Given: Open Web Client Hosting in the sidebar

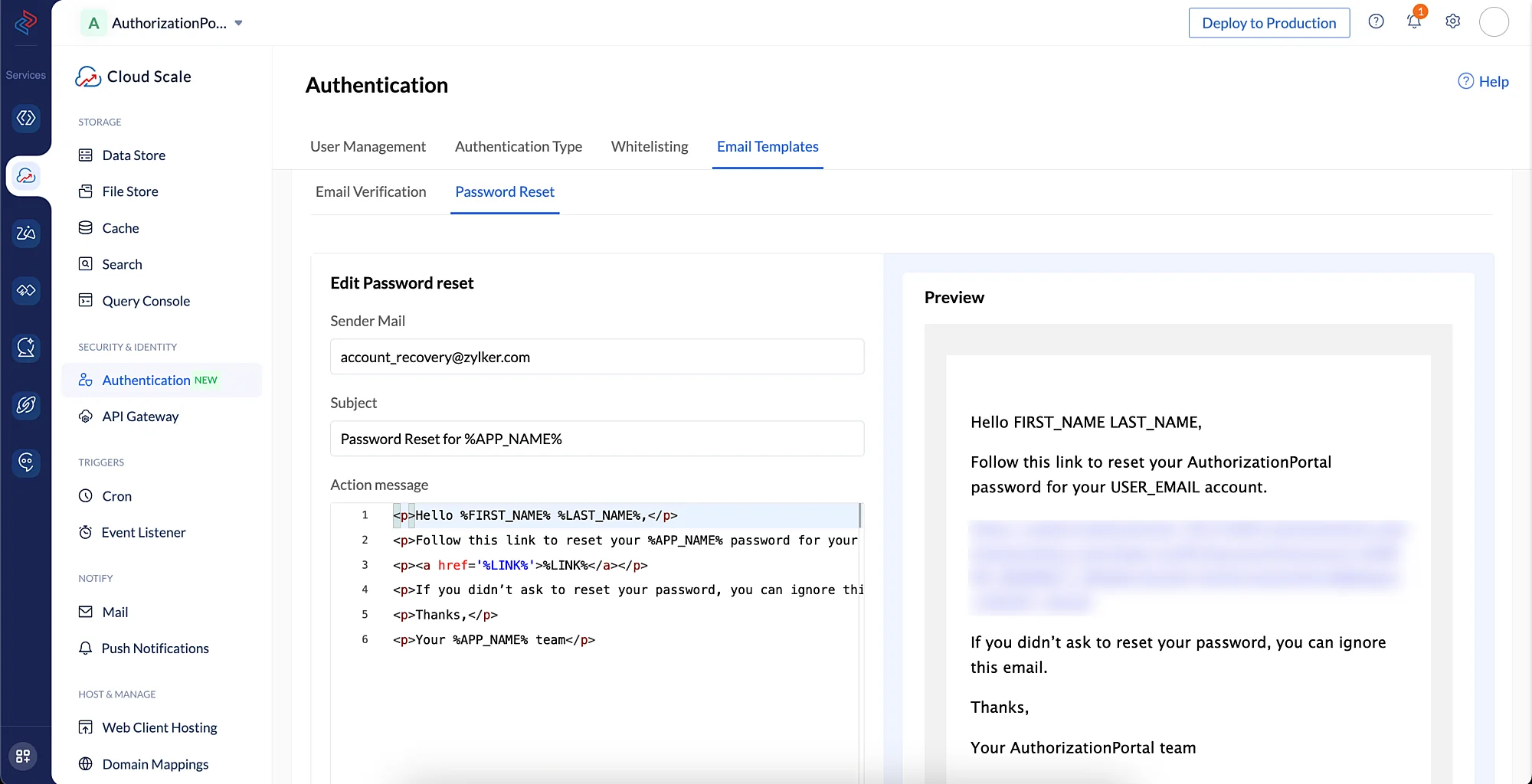Looking at the screenshot, I should pyautogui.click(x=160, y=727).
